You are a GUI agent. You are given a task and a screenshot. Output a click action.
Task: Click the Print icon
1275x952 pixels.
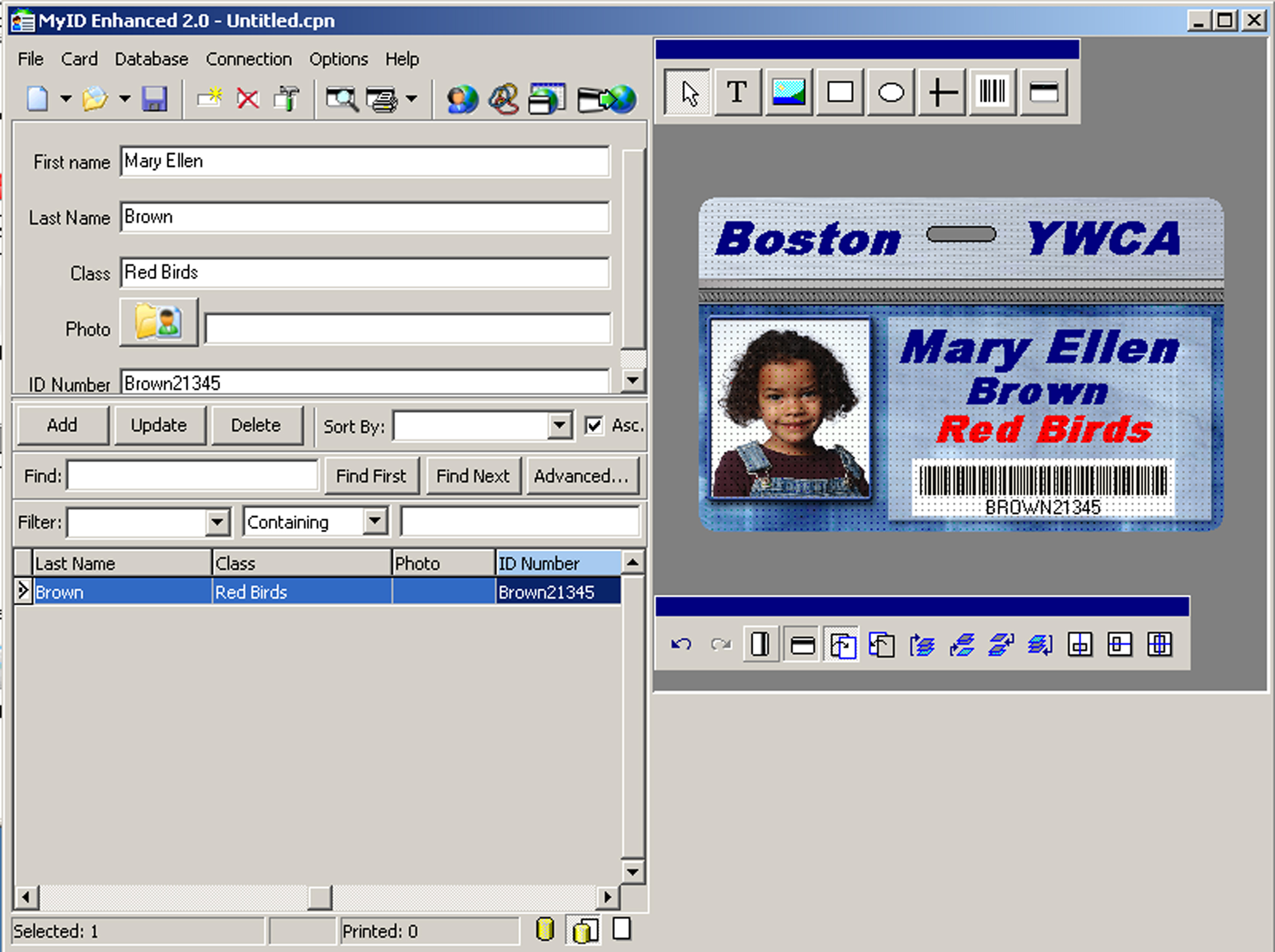(x=383, y=99)
